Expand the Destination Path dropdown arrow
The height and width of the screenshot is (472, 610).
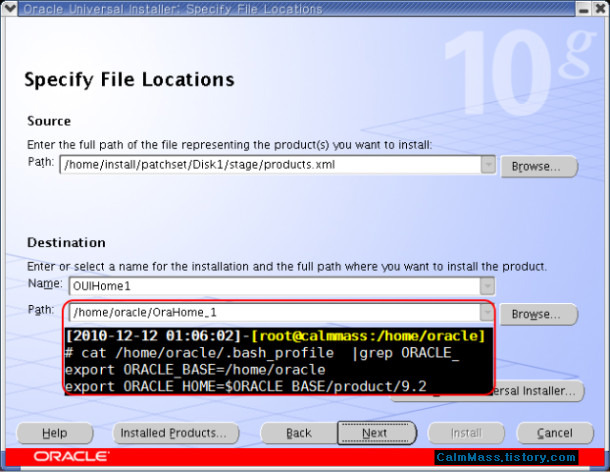pos(487,312)
